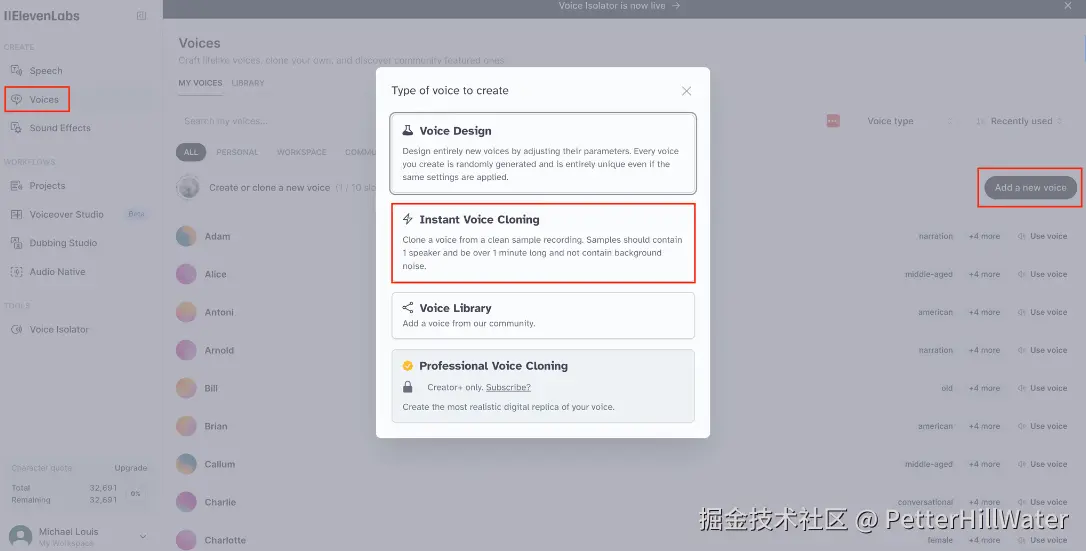
Task: Click the Voice Design flask icon
Action: 408,130
